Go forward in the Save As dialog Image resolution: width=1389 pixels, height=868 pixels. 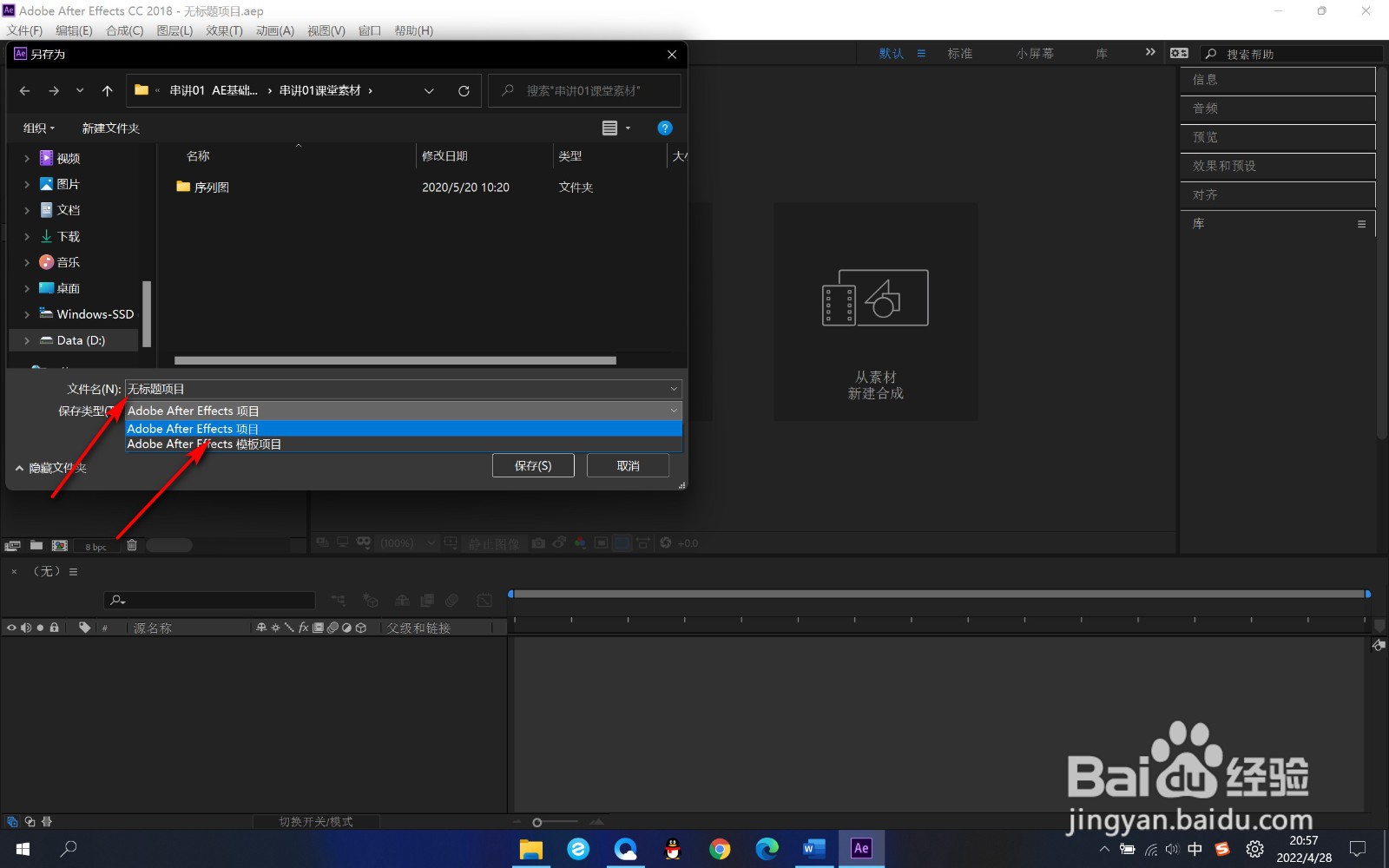[x=54, y=90]
